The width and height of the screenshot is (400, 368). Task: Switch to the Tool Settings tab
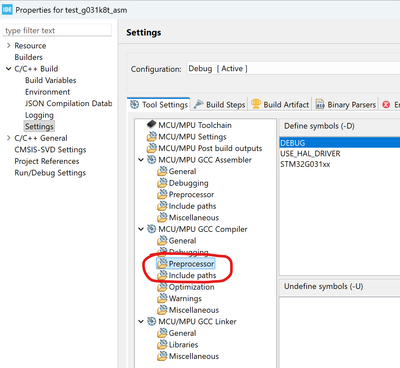click(159, 105)
